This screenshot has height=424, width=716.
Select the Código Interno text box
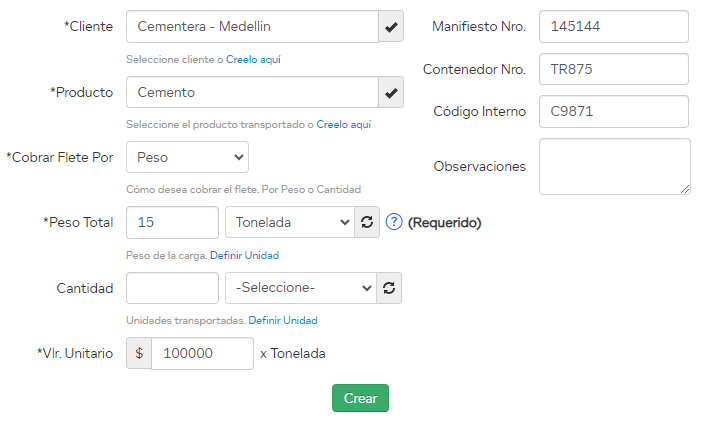[613, 111]
